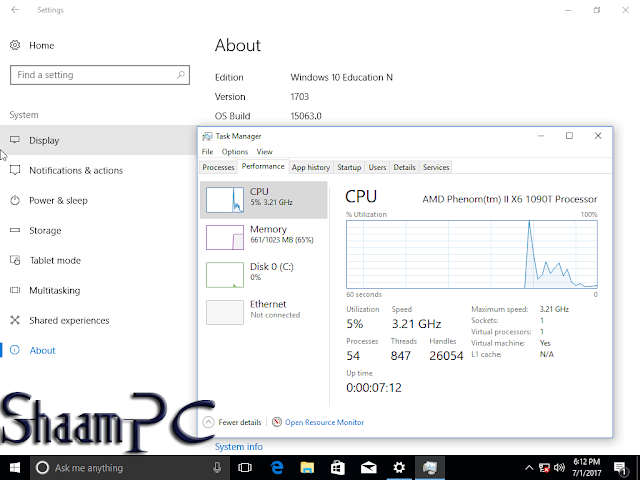Go back using Settings back arrow
The width and height of the screenshot is (640, 480).
coord(15,10)
